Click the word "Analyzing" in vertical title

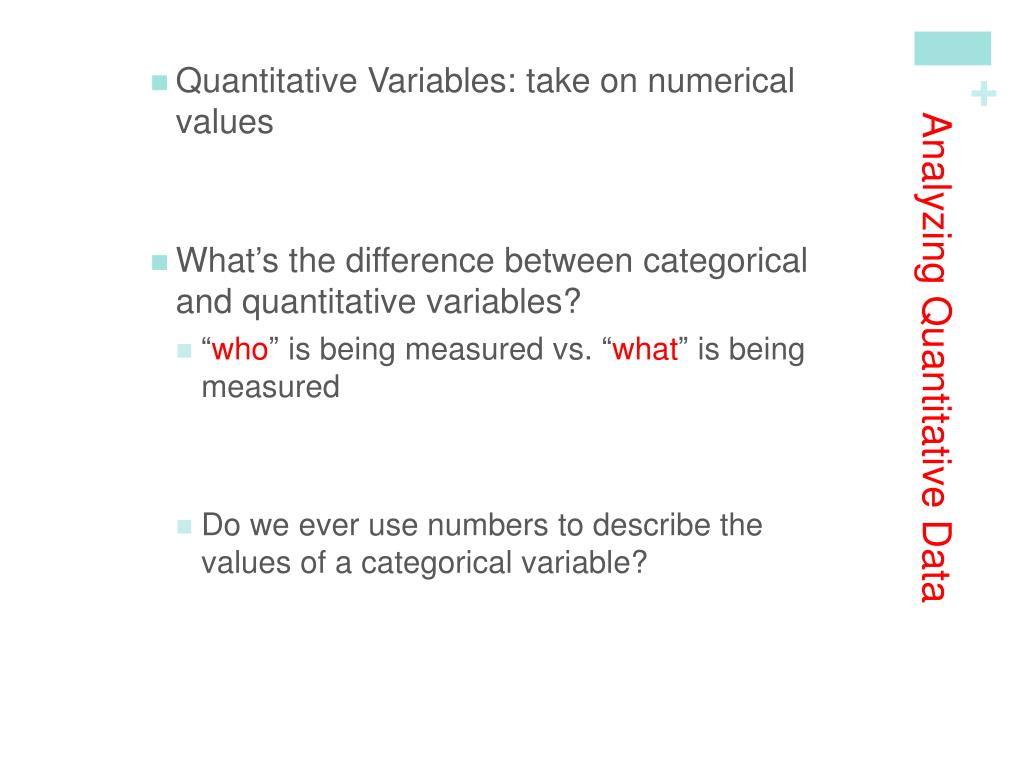click(x=935, y=197)
